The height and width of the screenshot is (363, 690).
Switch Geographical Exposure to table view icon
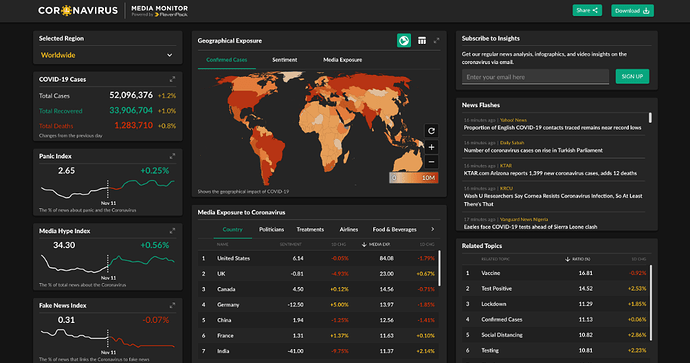(422, 40)
